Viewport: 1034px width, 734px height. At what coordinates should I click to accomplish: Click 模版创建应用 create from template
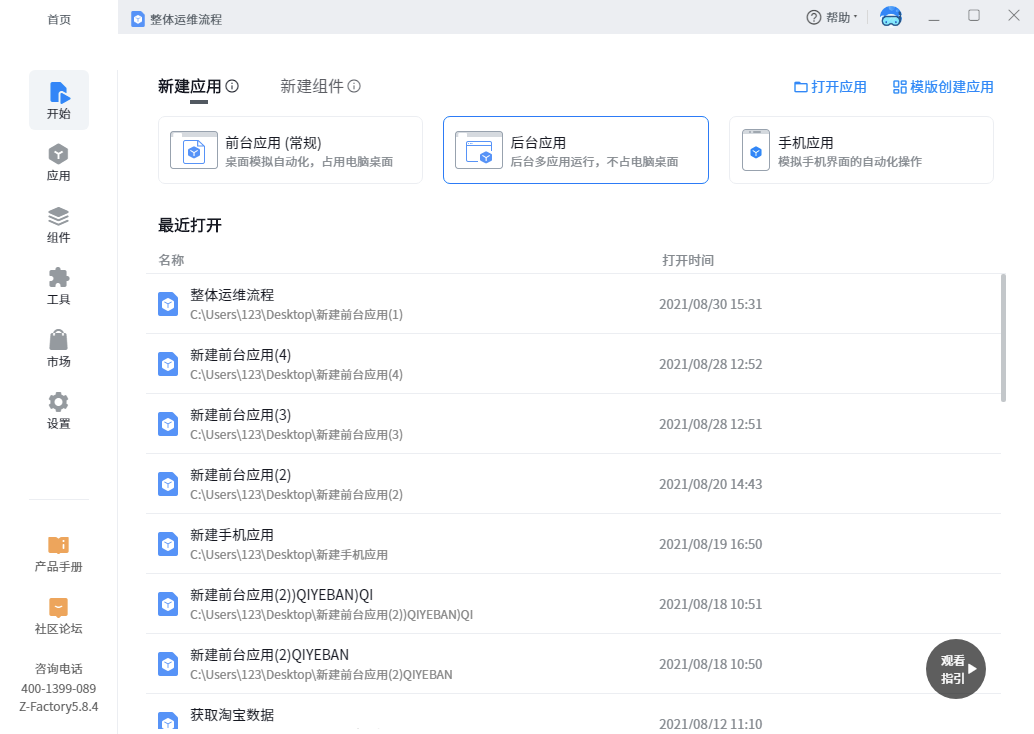pos(943,87)
